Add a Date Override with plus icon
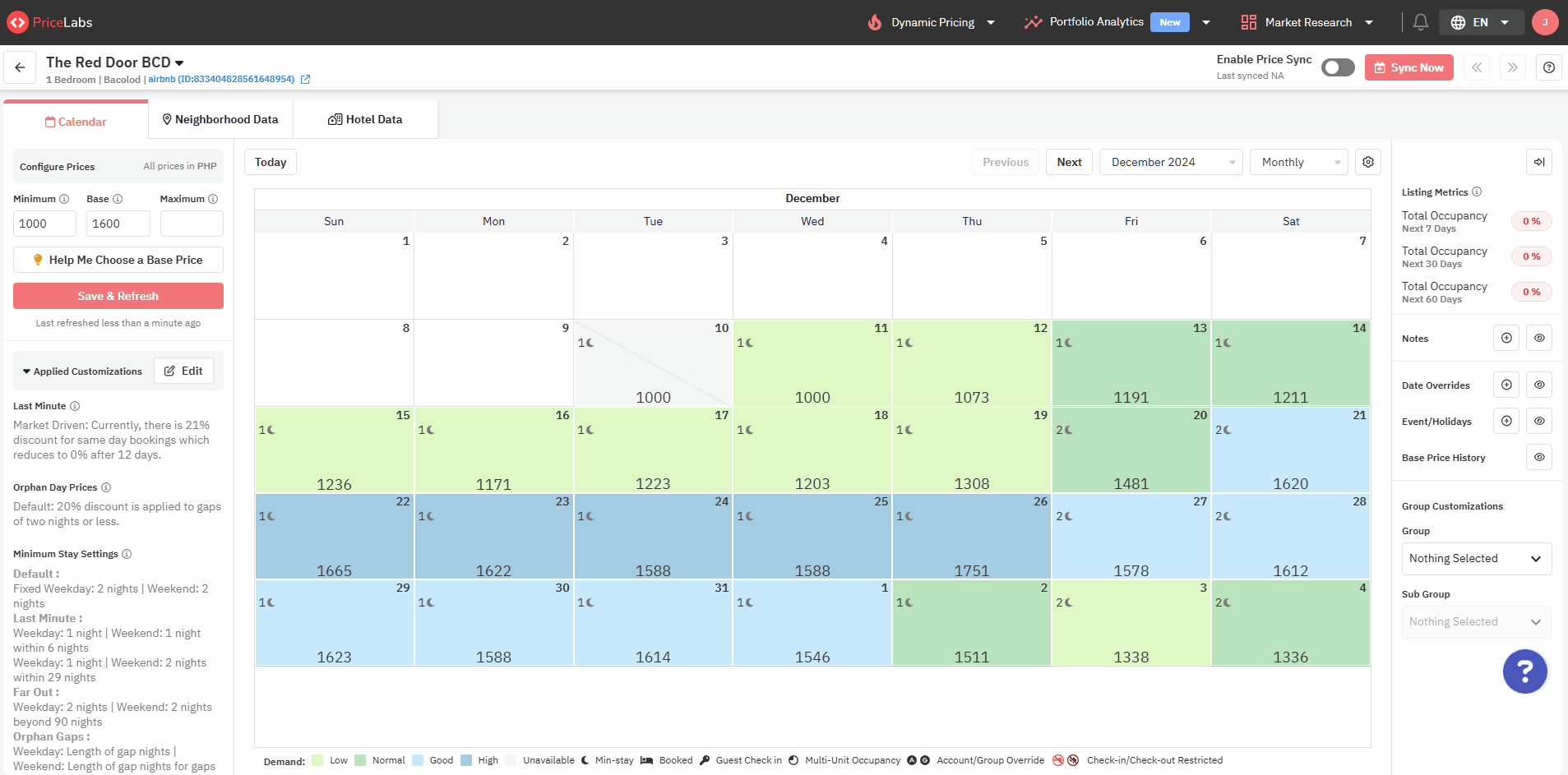The width and height of the screenshot is (1568, 775). point(1506,385)
